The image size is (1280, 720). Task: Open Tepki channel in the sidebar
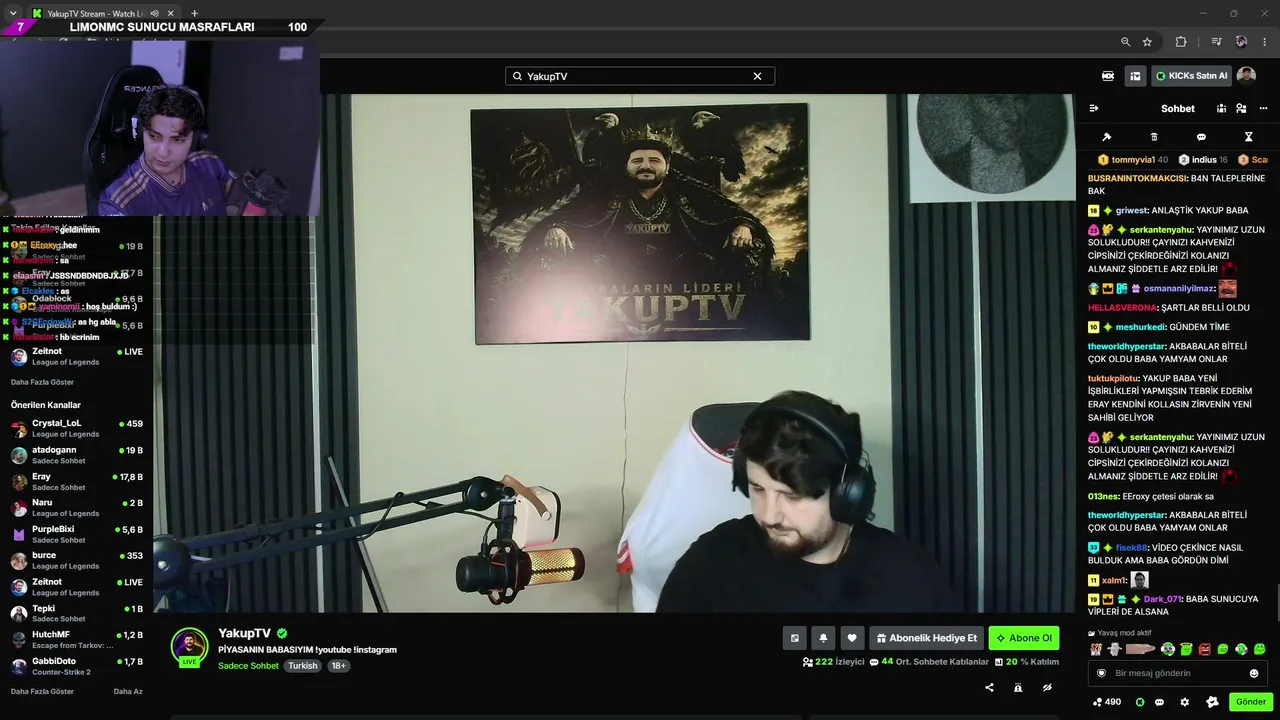pos(77,613)
